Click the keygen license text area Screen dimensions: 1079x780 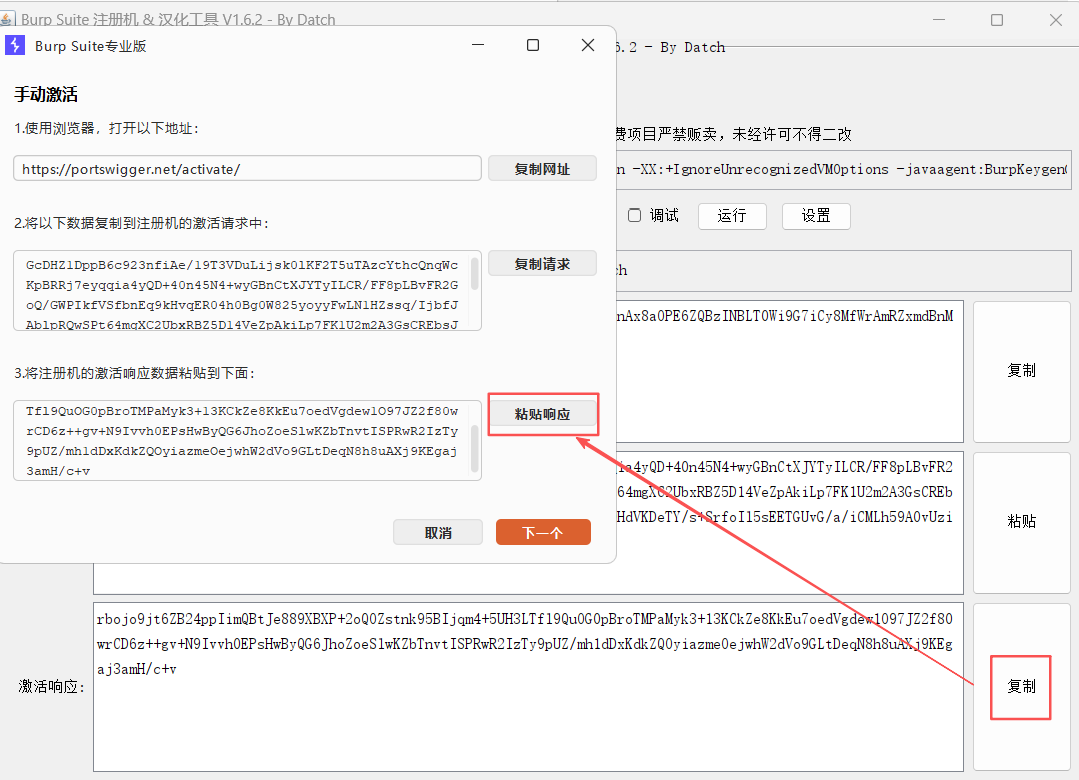(x=789, y=372)
